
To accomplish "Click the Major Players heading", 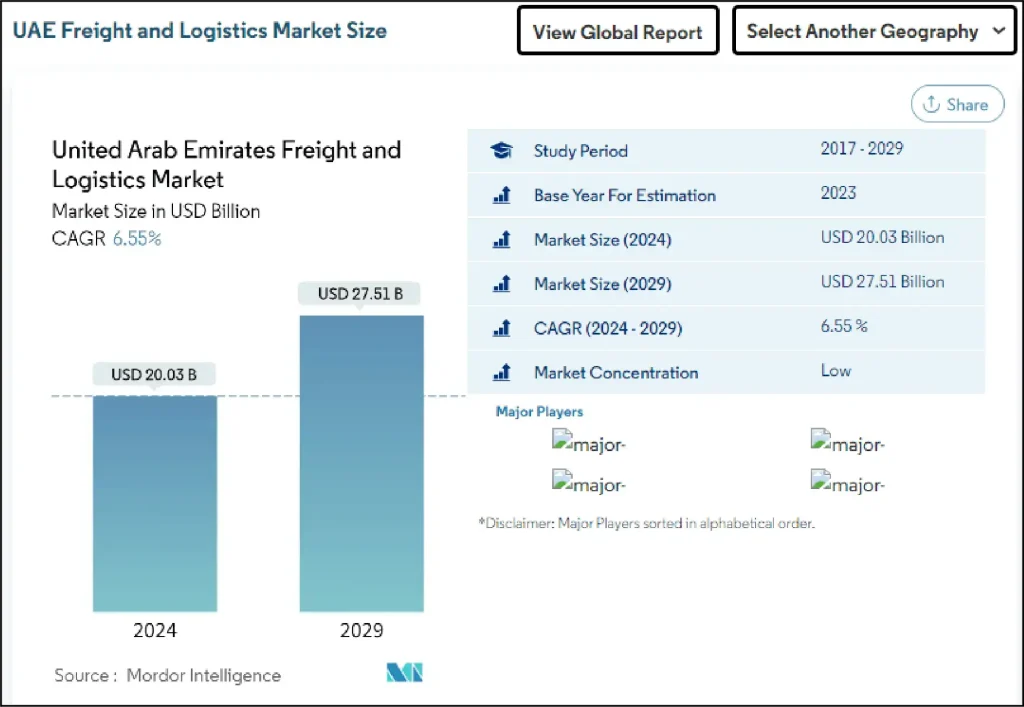I will click(x=539, y=412).
